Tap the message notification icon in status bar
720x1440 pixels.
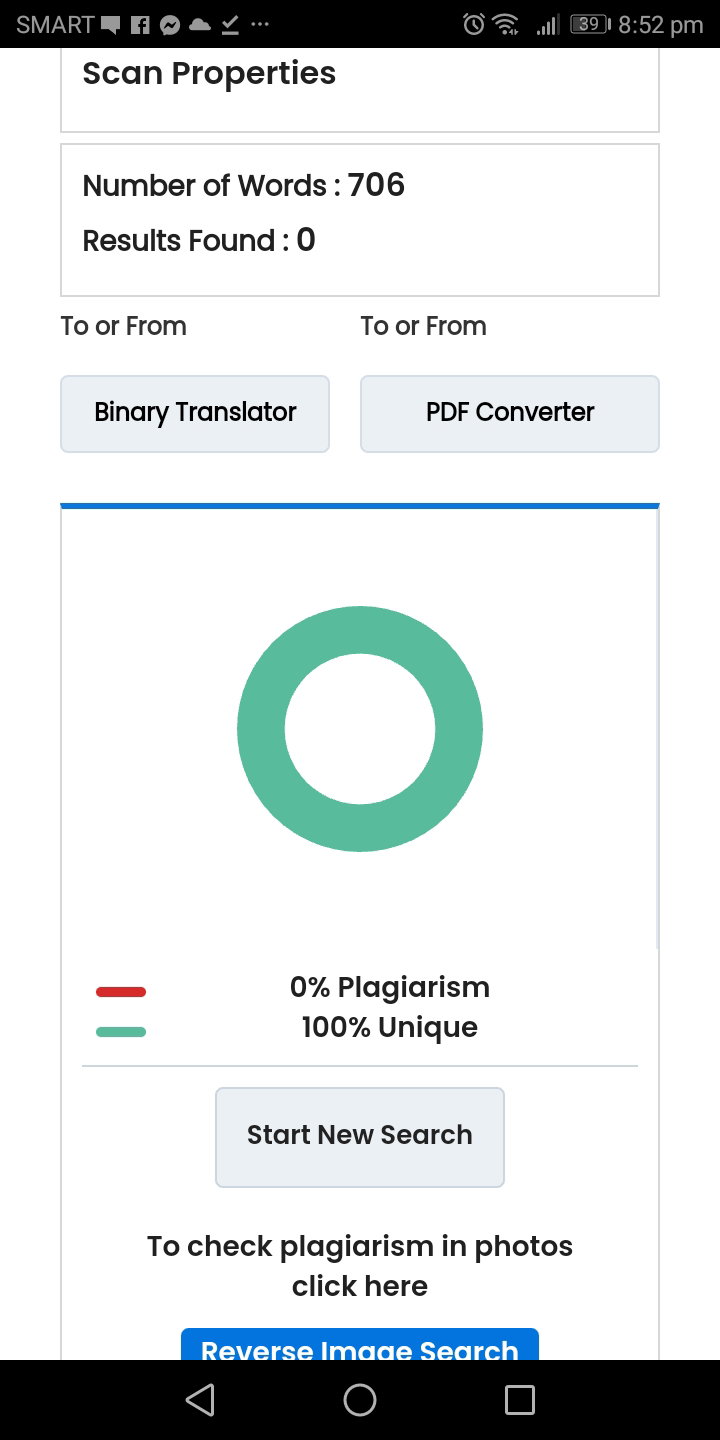pyautogui.click(x=111, y=26)
